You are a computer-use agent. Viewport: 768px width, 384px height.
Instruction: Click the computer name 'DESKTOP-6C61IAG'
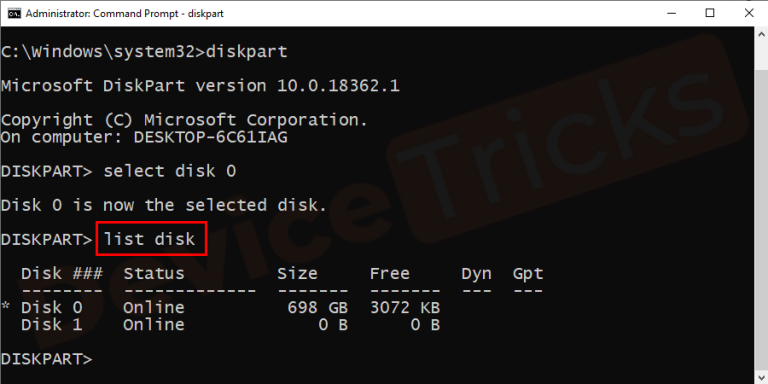[211, 137]
